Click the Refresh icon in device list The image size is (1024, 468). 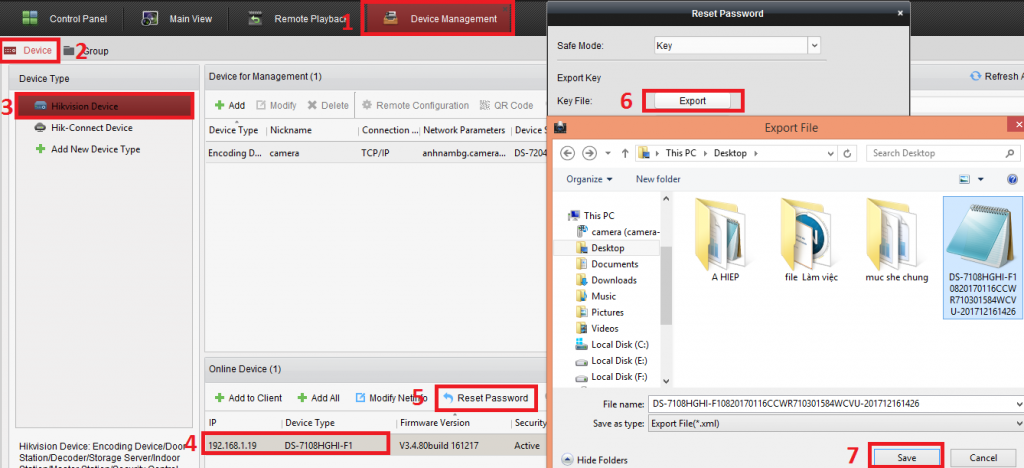(x=975, y=76)
